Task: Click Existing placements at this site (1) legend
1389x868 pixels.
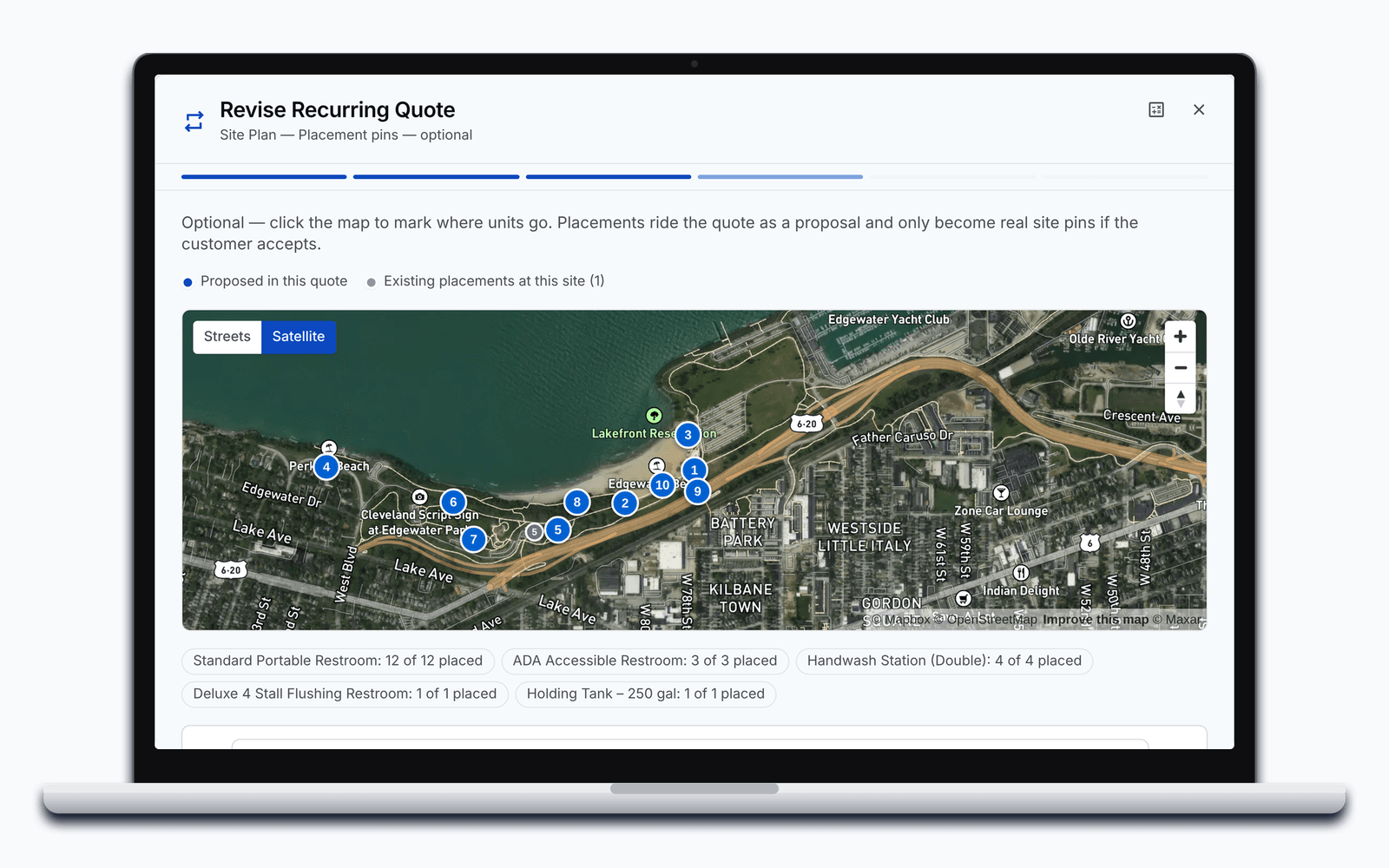Action: (x=486, y=281)
